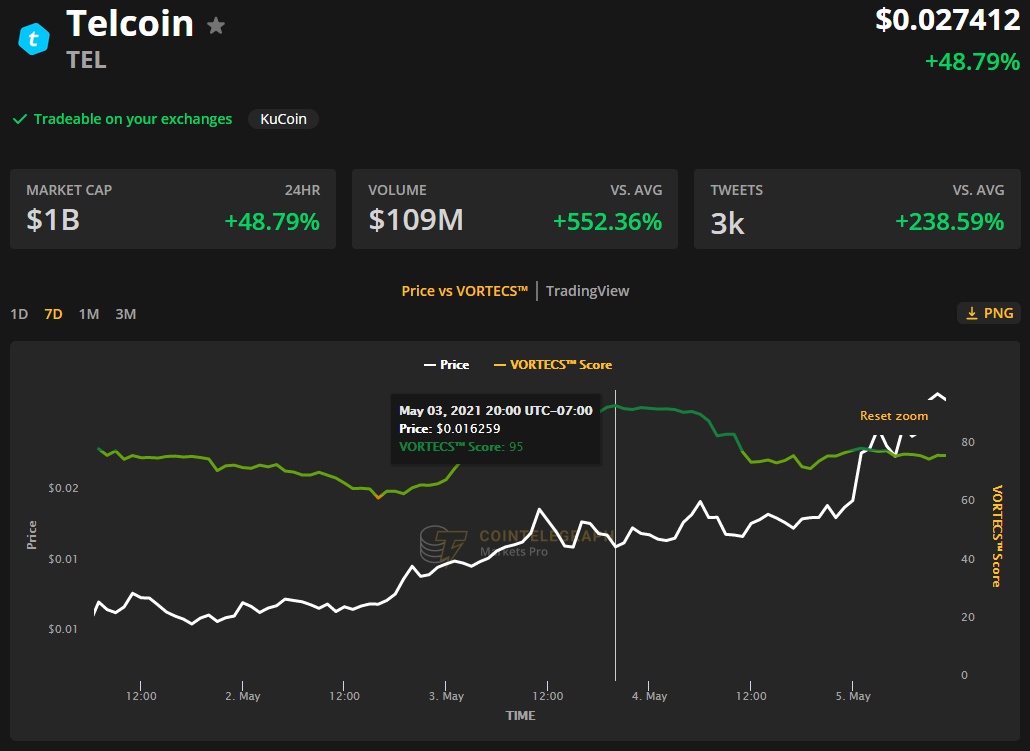Click the chart tooltip showing May 03, 2021

496,429
